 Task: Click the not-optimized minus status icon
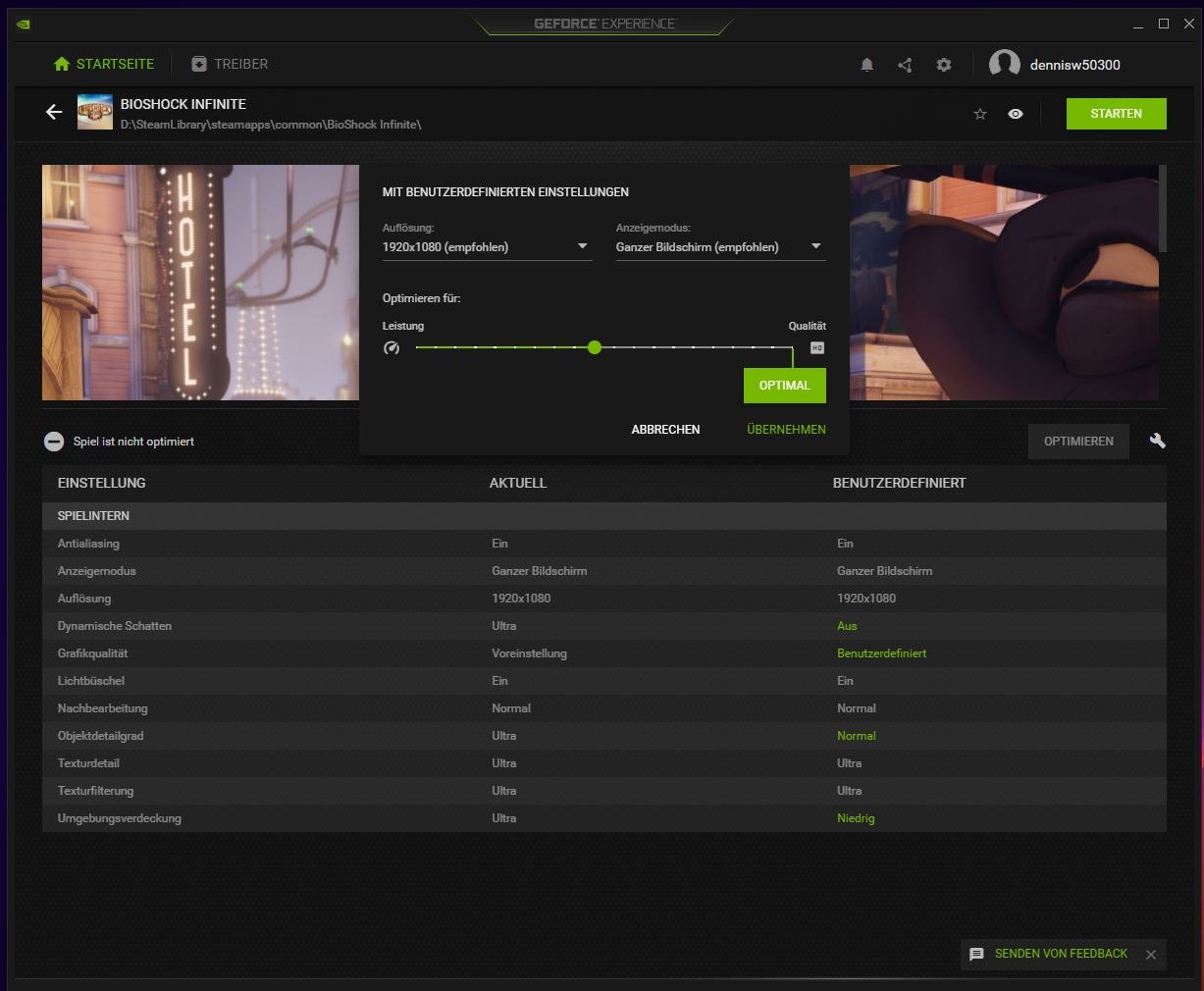click(x=54, y=442)
